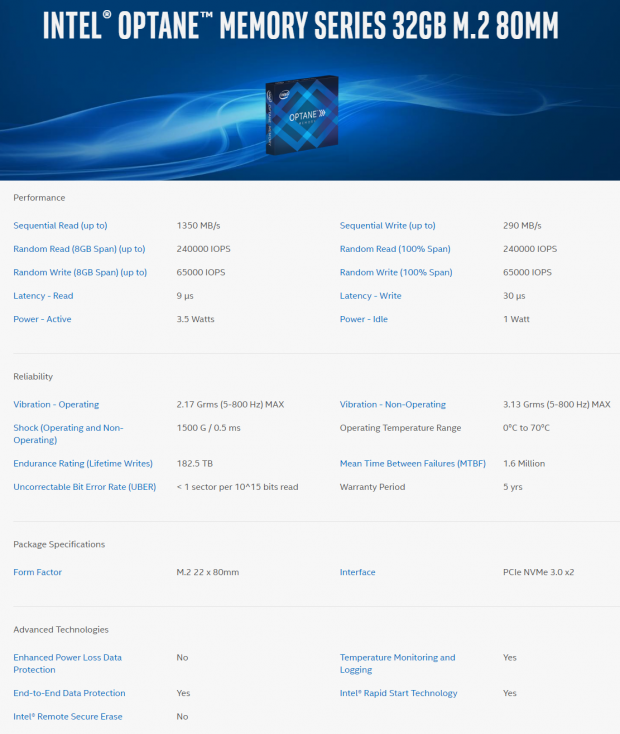
Task: Select the 30 µs latency value
Action: tap(514, 296)
